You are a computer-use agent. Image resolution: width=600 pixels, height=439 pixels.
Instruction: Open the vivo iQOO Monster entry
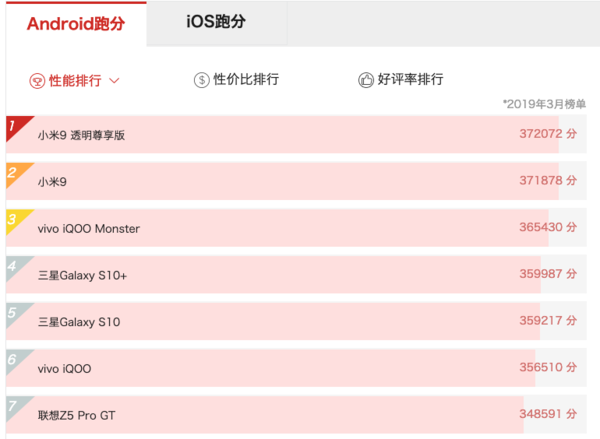(x=89, y=228)
